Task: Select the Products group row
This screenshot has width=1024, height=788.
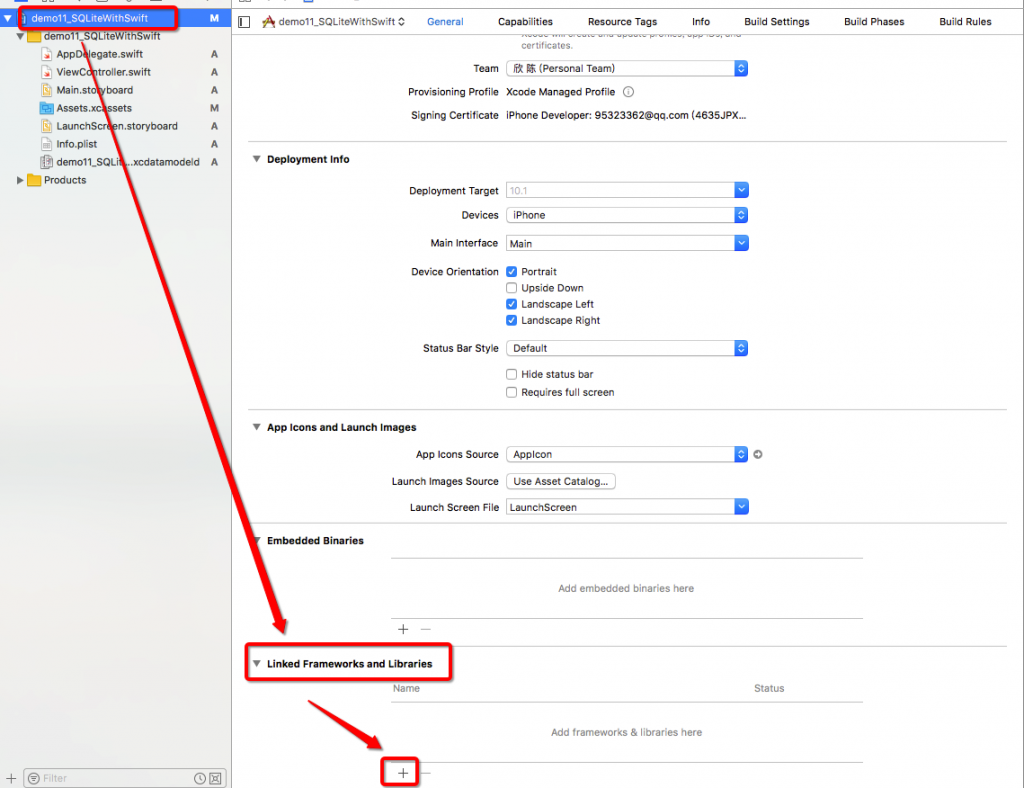Action: coord(116,180)
